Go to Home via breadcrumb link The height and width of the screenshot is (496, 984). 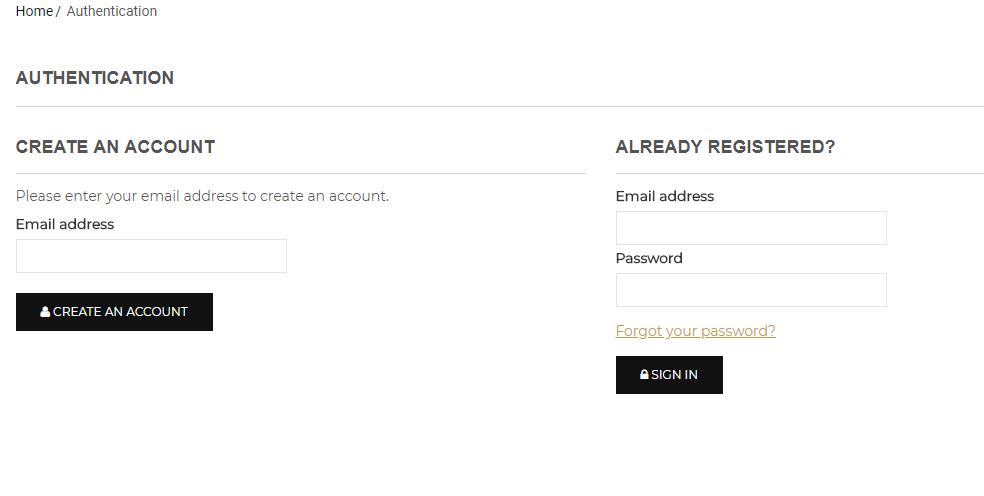pos(34,12)
